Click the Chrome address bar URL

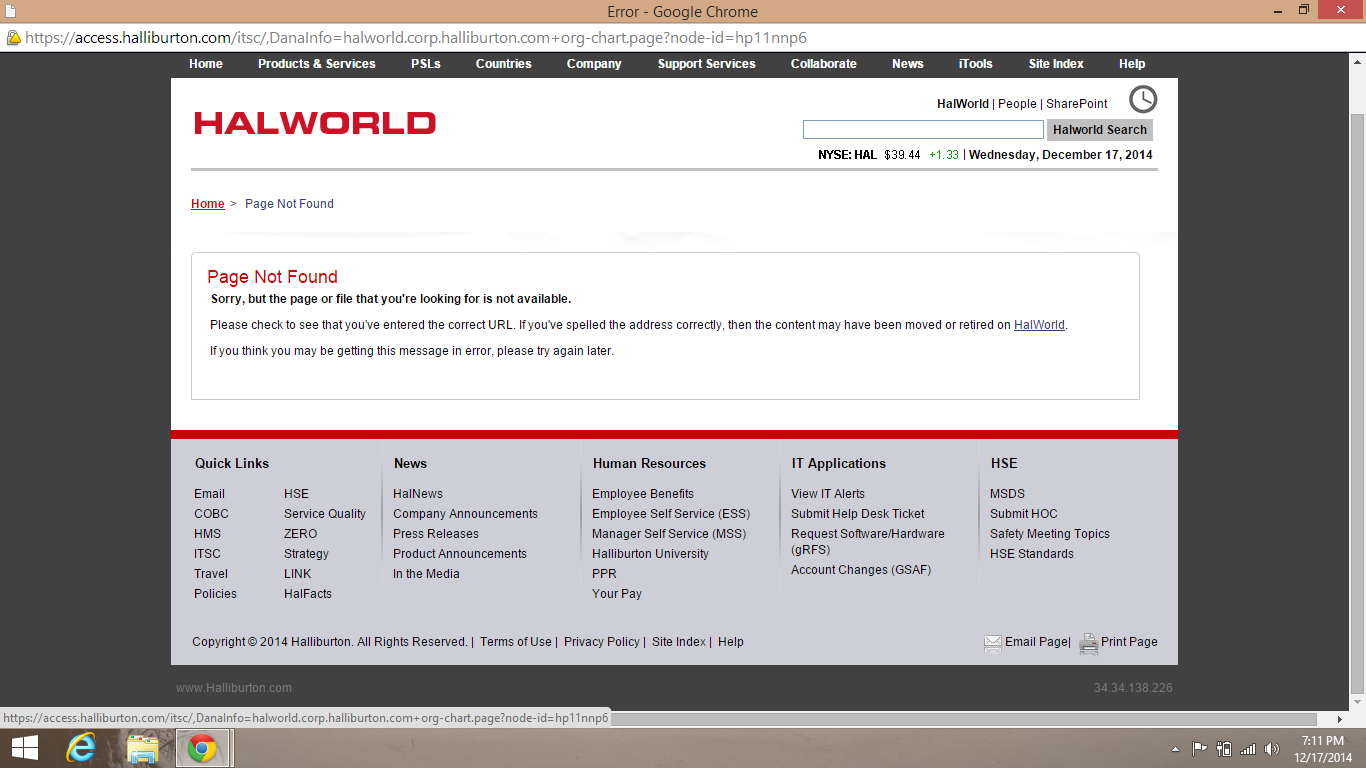[x=416, y=38]
